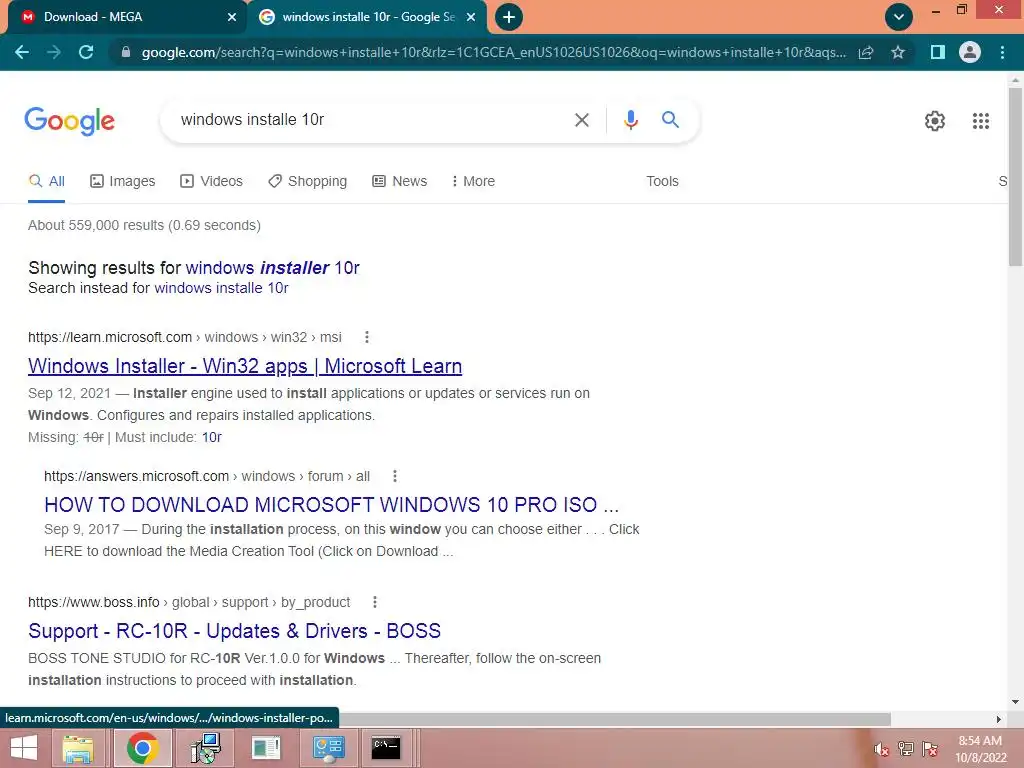Open Chrome side panel
1024x768 pixels.
click(938, 52)
